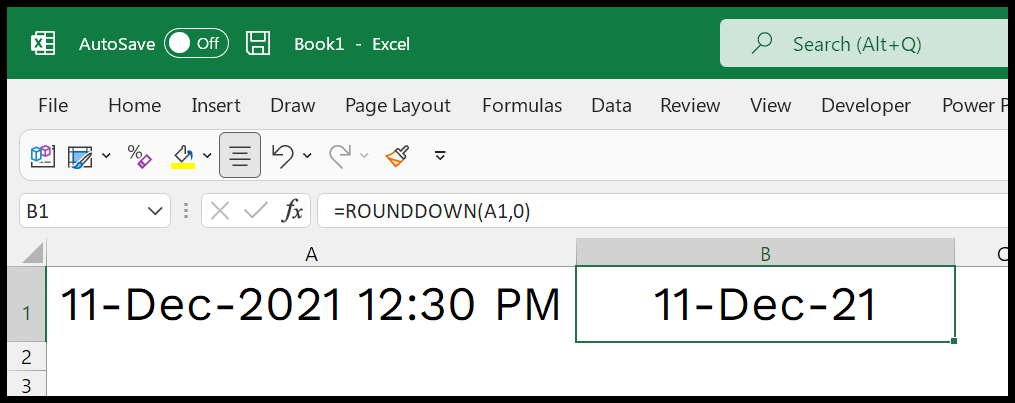1015x403 pixels.
Task: Click the Undo arrow
Action: click(x=283, y=155)
